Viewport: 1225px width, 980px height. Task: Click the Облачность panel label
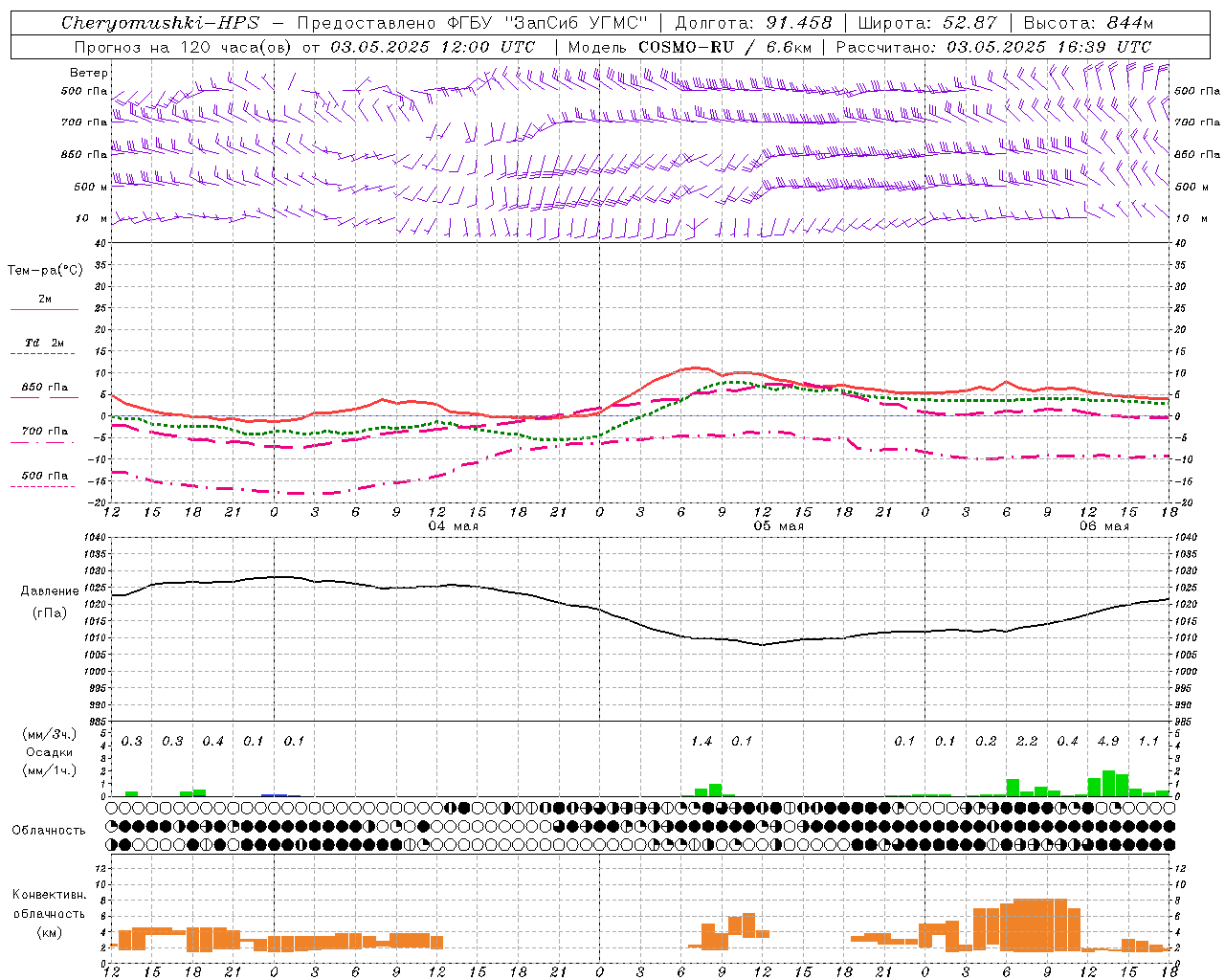pos(49,831)
